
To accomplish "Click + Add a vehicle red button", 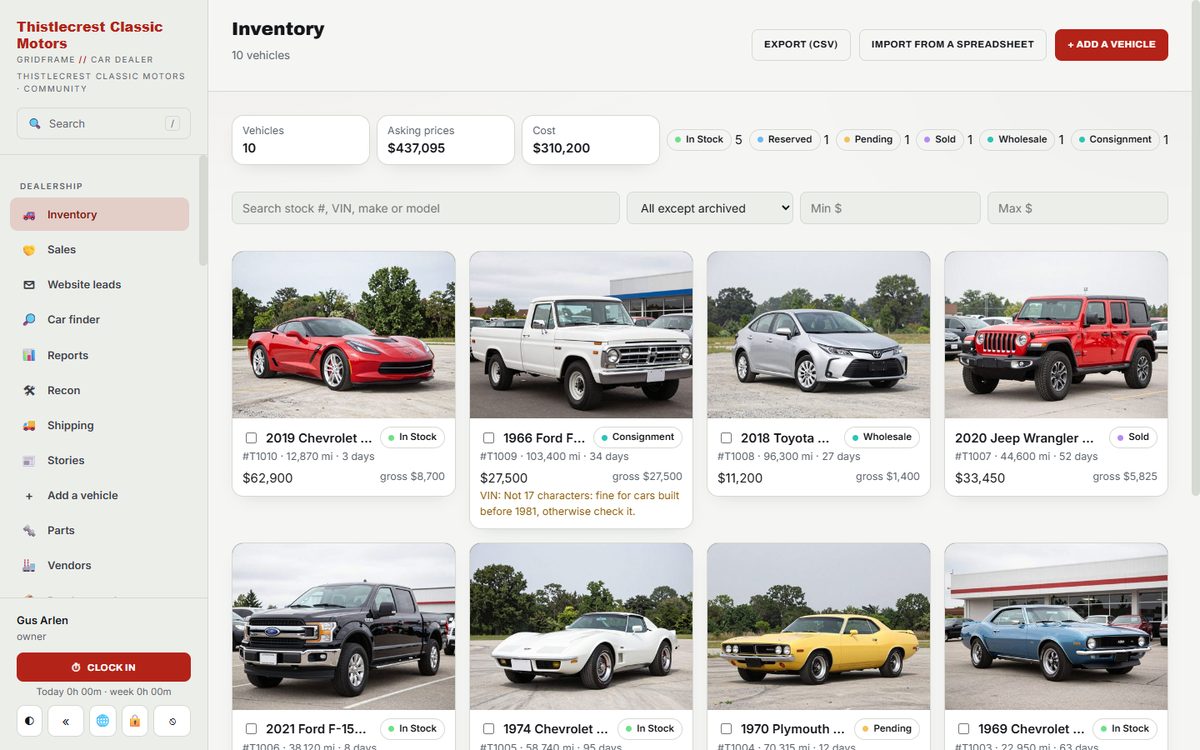I will [x=1111, y=45].
